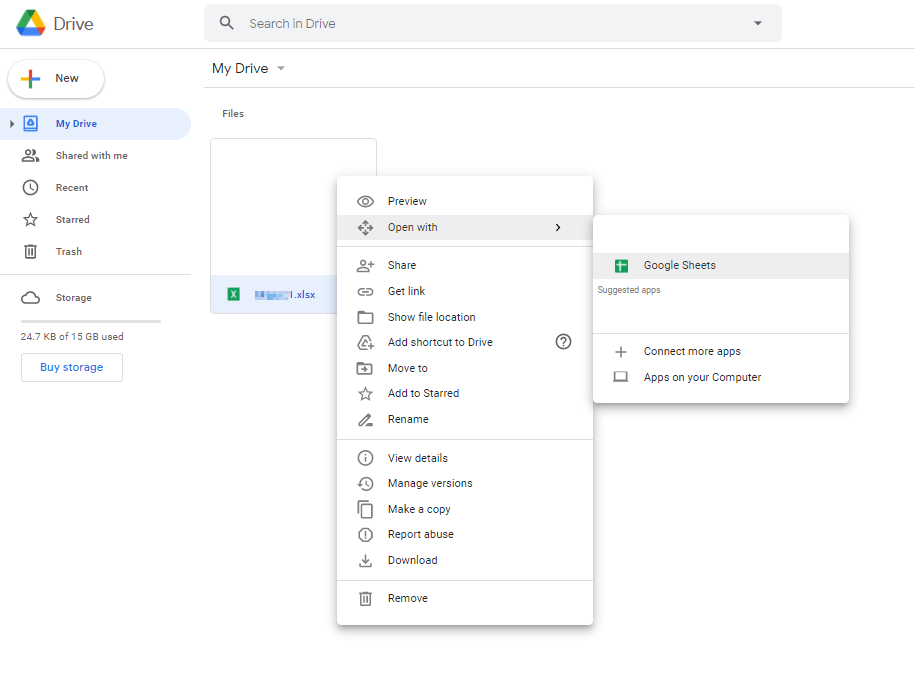Click the Add shortcut Drive icon
The image size is (915, 697).
tap(365, 343)
